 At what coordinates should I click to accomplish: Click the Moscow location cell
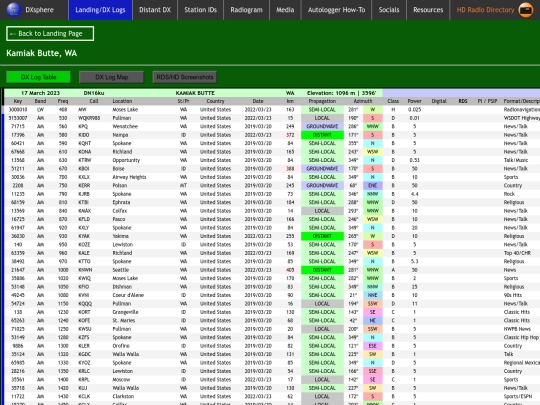coord(121,380)
